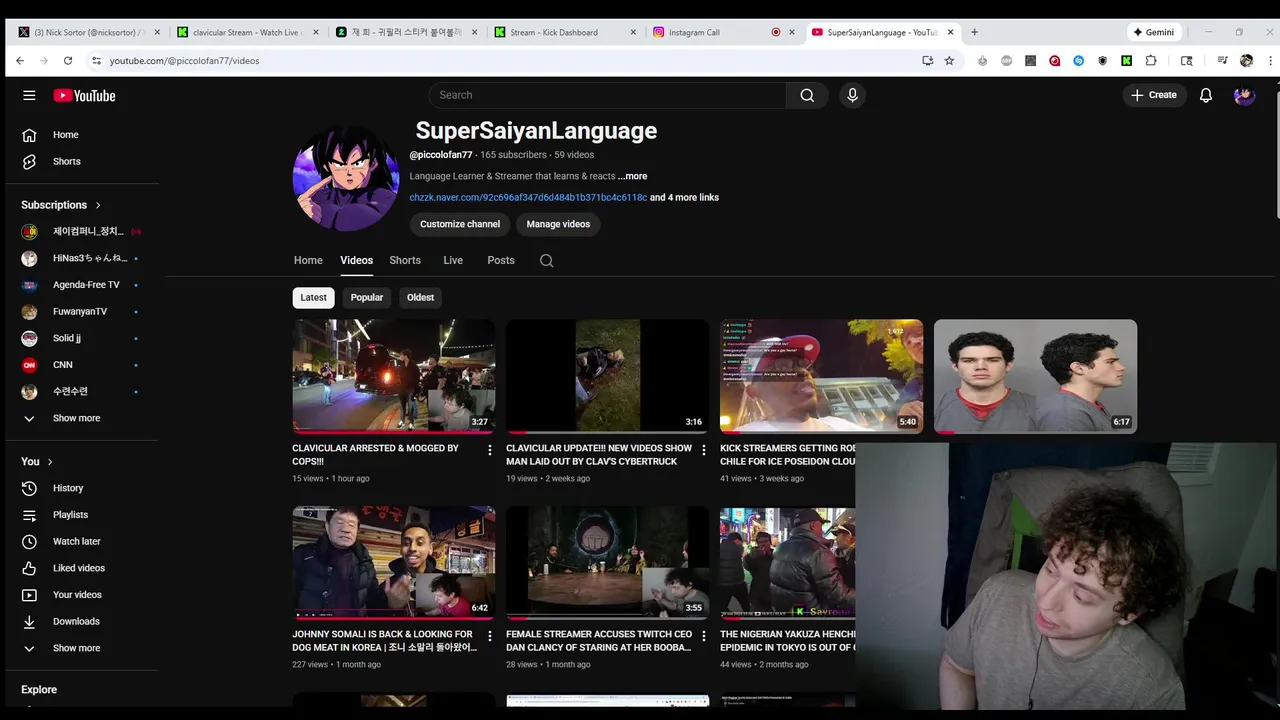The image size is (1280, 720).
Task: Open the YouTube account avatar menu
Action: pyautogui.click(x=1244, y=95)
